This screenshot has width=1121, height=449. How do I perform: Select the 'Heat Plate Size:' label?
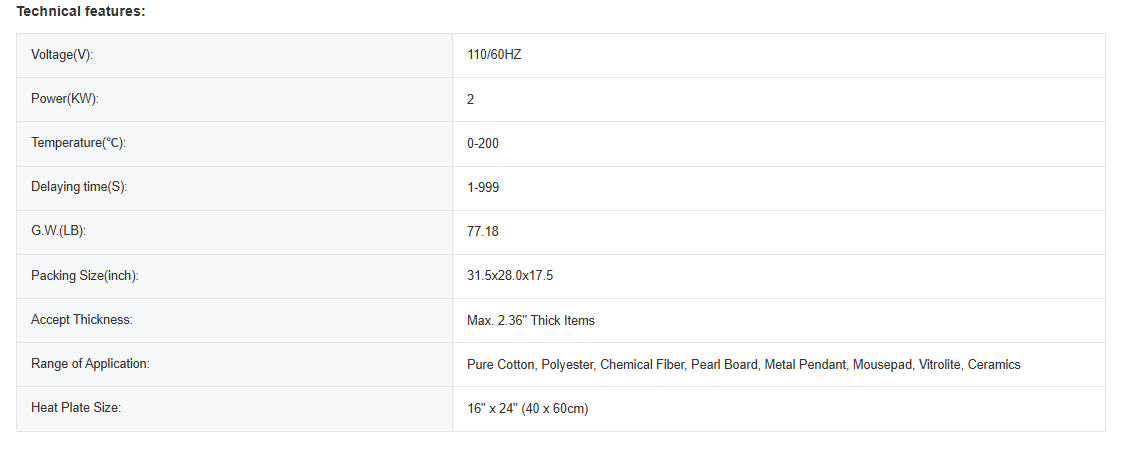point(76,408)
